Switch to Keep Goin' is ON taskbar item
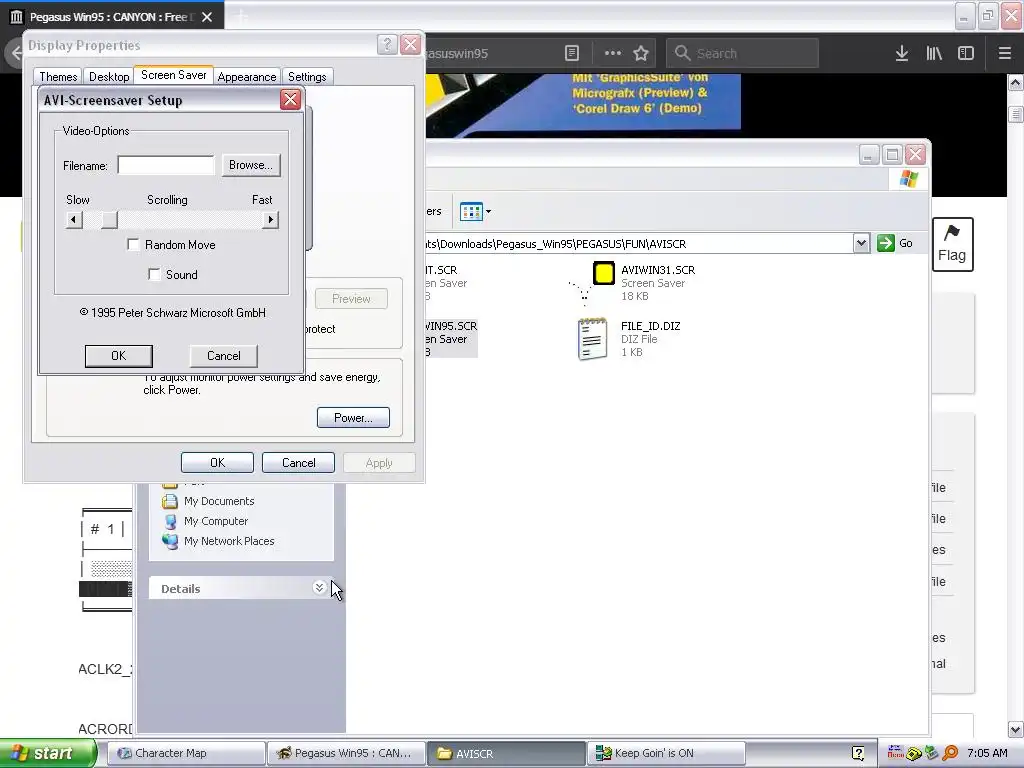Image resolution: width=1024 pixels, height=768 pixels. (666, 753)
